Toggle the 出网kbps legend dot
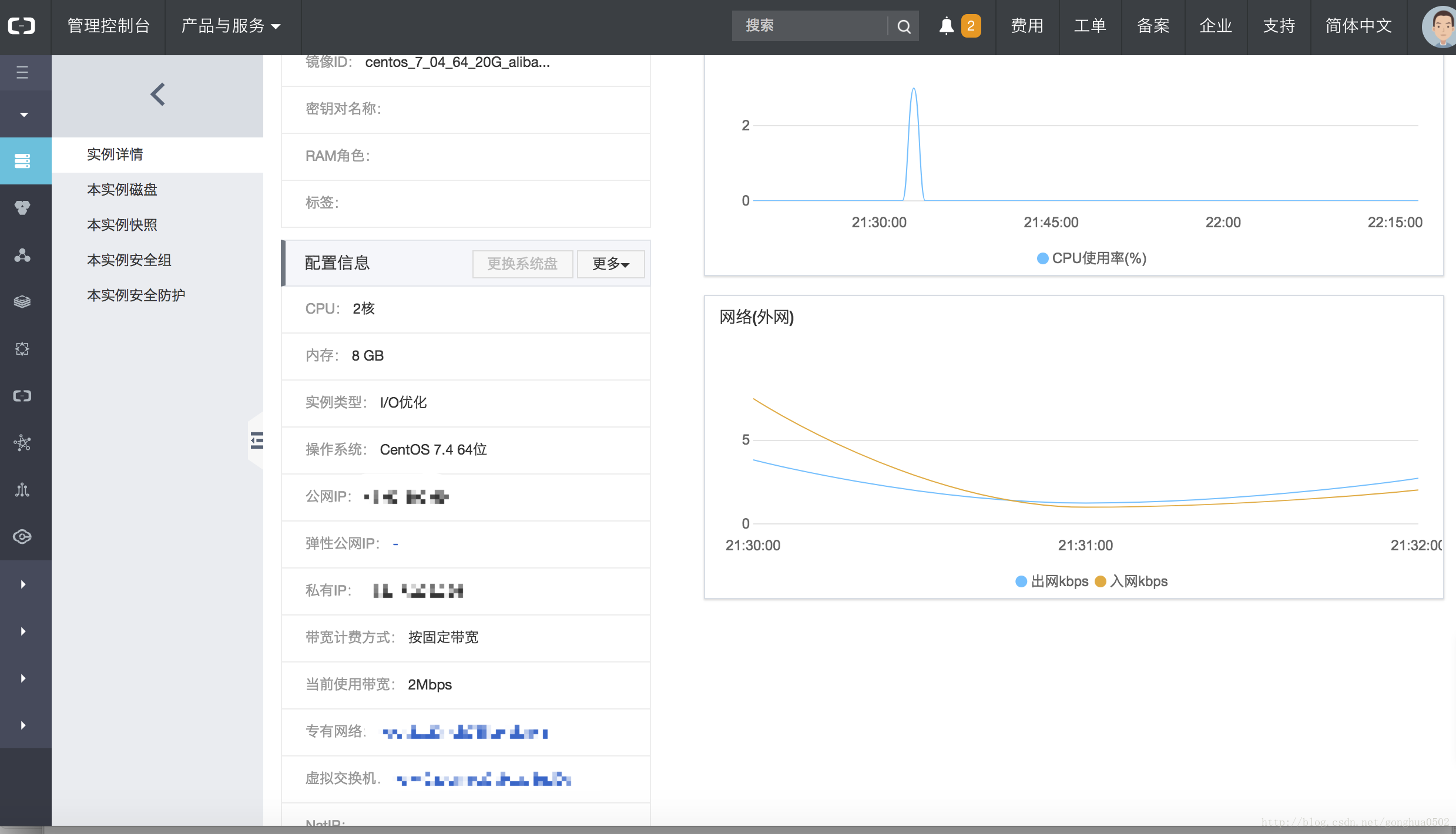 (x=1021, y=581)
